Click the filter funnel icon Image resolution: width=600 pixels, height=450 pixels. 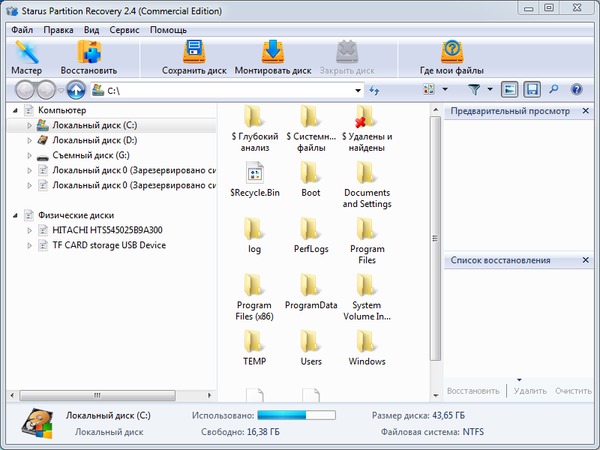[474, 90]
